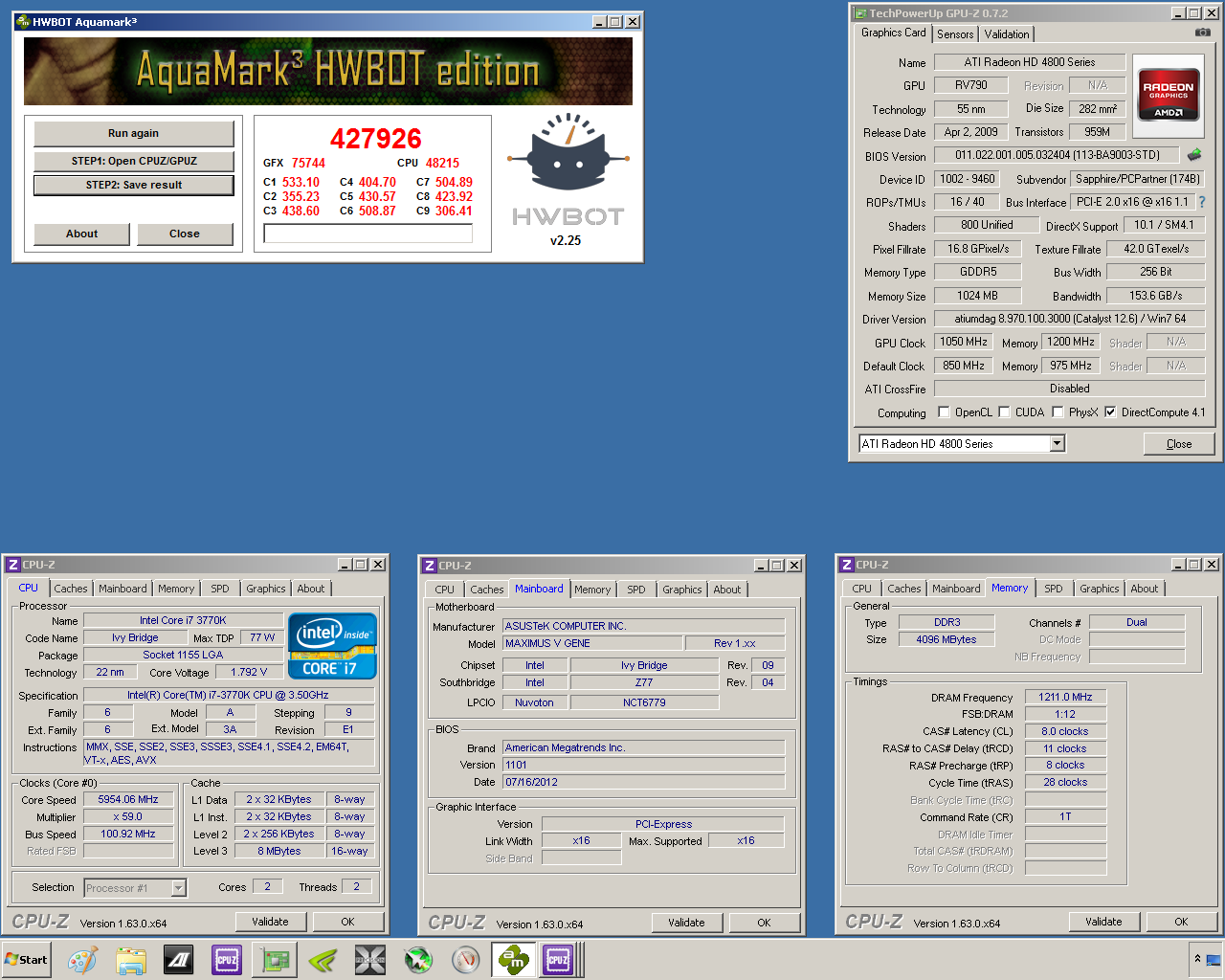Switch to the Sensors tab in GPU-Z

955,34
